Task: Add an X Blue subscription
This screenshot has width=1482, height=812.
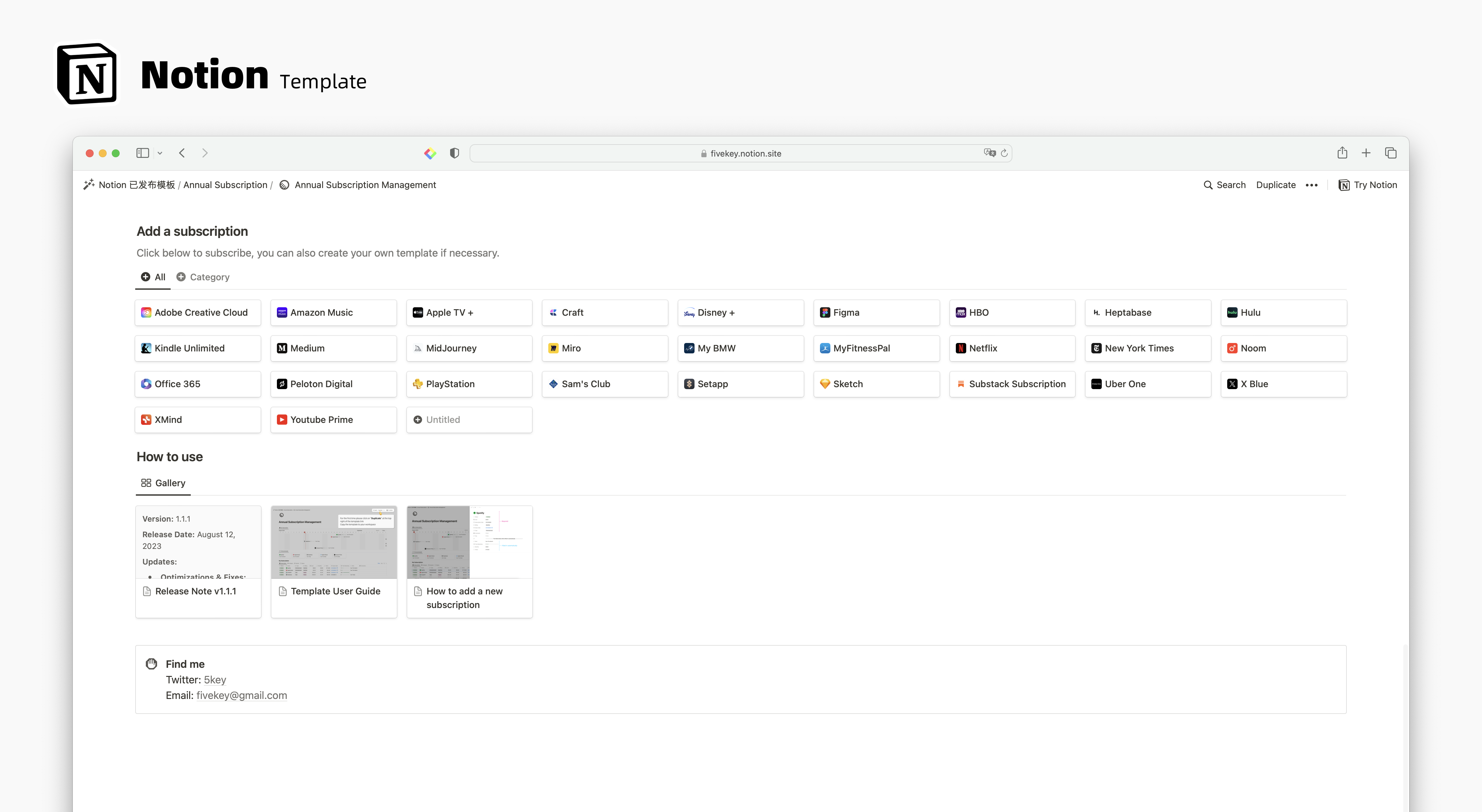Action: tap(1283, 384)
